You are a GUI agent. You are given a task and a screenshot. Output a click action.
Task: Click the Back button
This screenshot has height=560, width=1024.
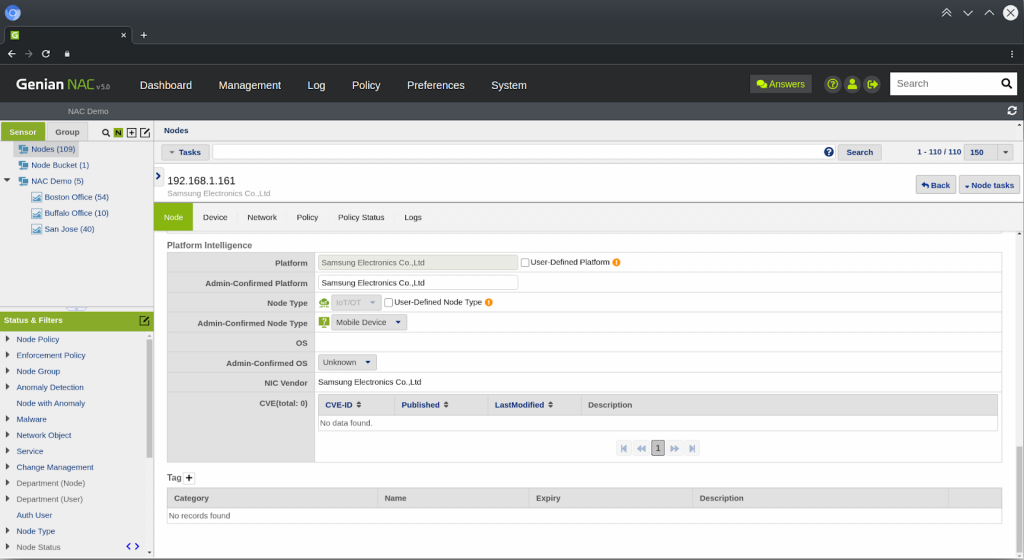click(x=935, y=185)
